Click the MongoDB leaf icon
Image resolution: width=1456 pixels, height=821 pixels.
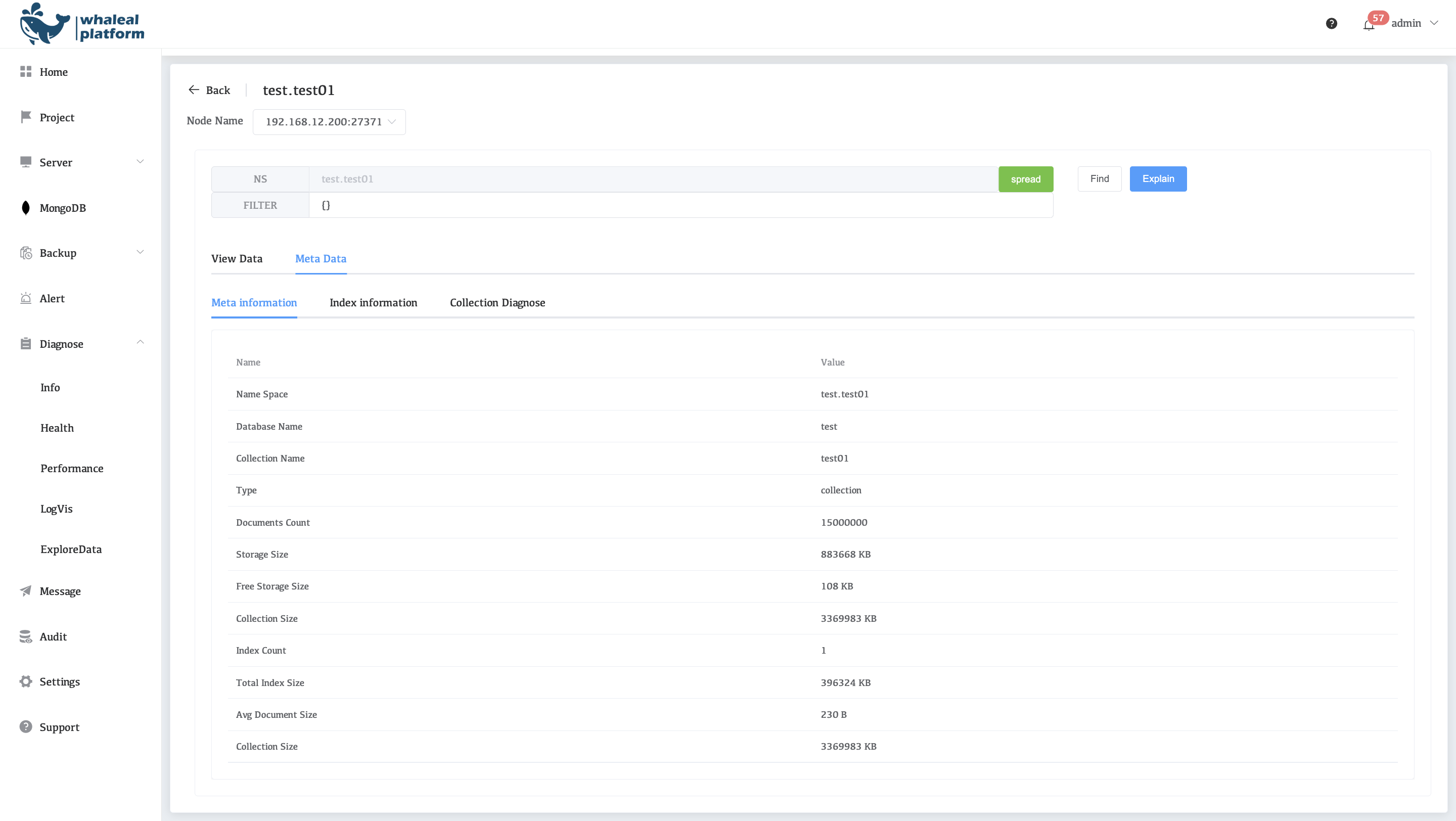(x=25, y=208)
